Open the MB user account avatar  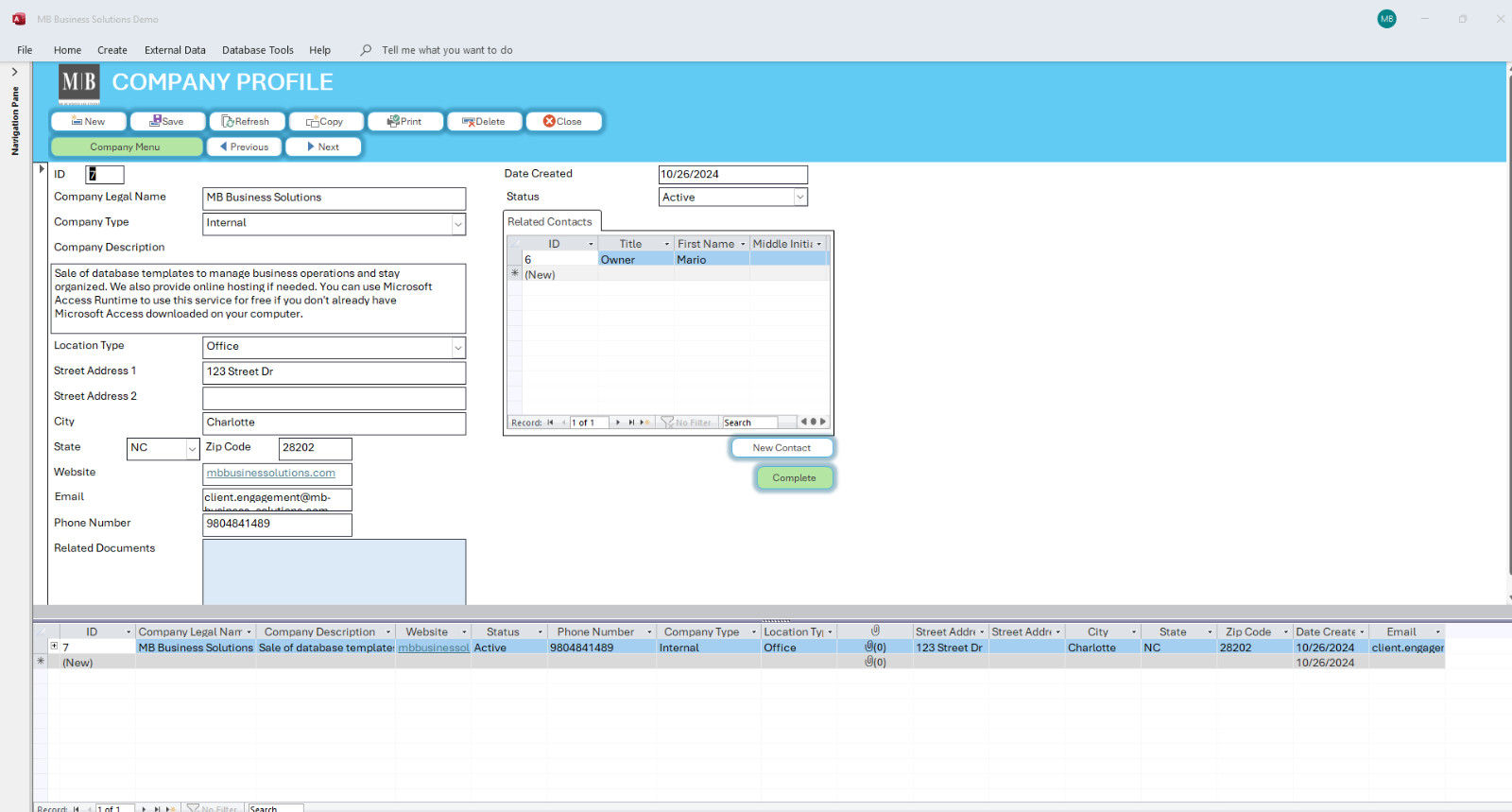click(x=1386, y=19)
